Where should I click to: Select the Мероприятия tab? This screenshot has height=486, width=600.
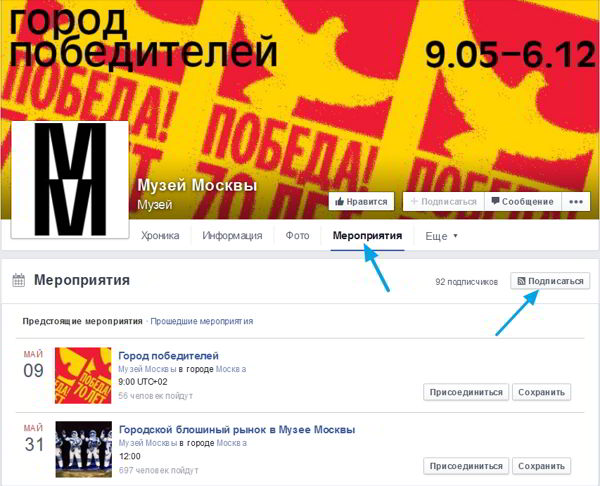pos(367,235)
